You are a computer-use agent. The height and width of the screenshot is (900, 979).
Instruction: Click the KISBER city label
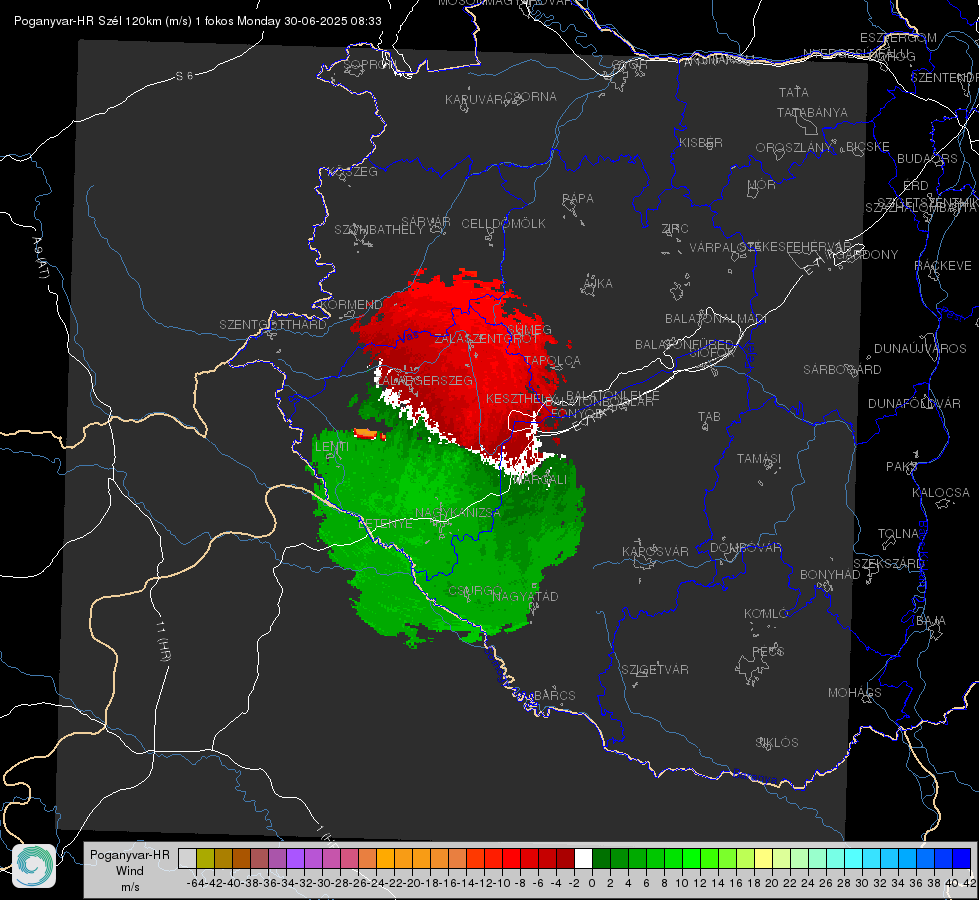[701, 142]
